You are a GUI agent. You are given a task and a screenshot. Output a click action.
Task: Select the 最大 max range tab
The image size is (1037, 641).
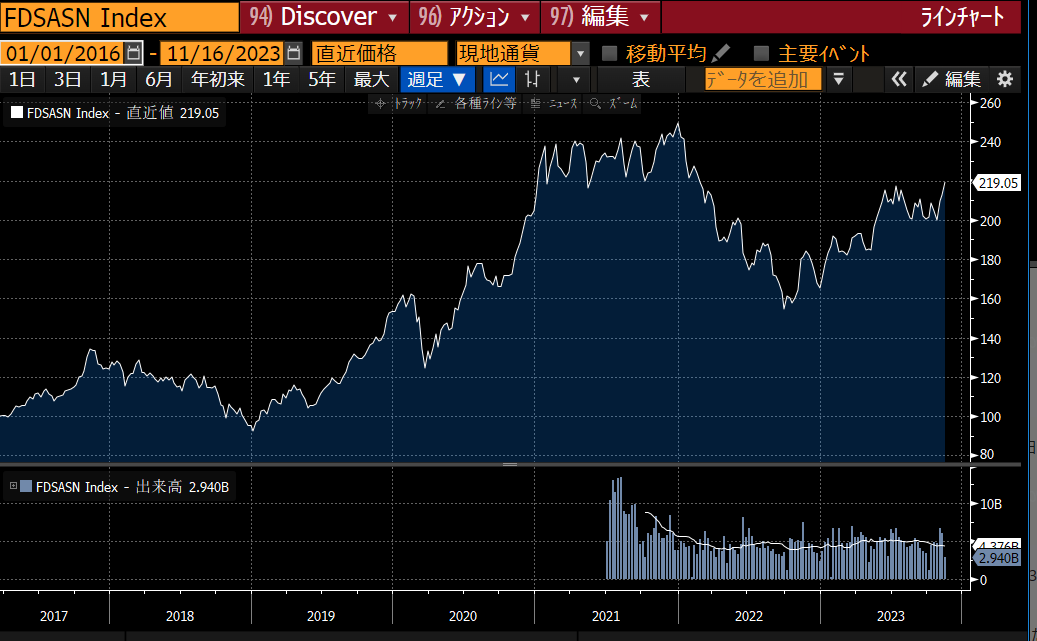click(371, 79)
